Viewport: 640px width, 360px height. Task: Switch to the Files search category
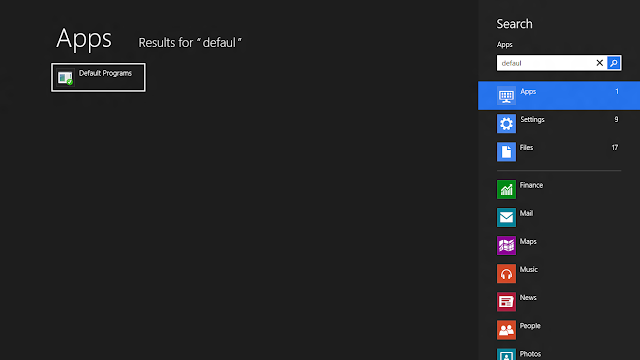point(559,151)
